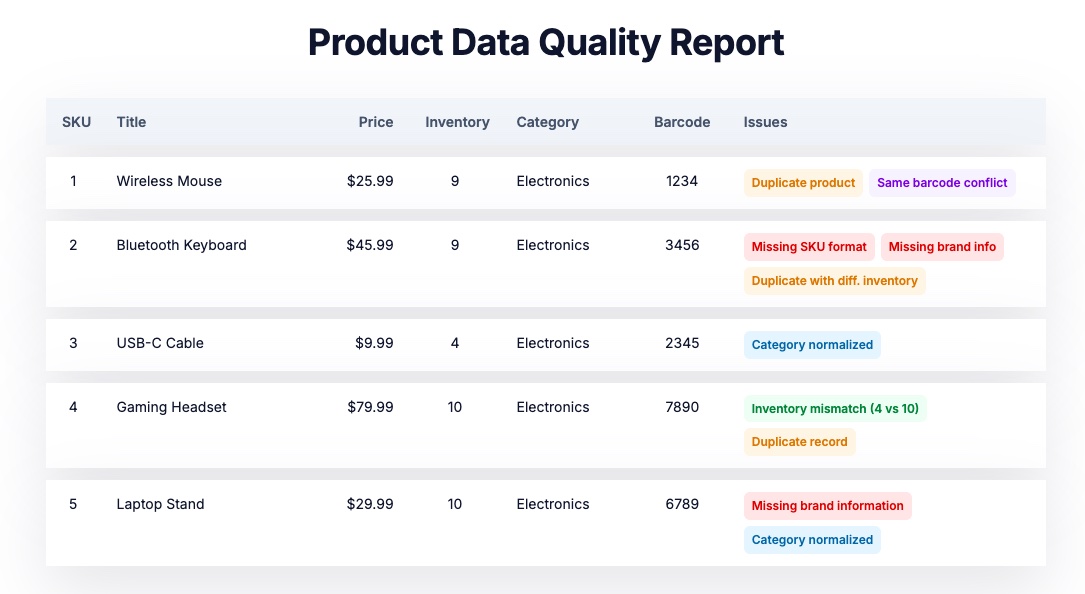Viewport: 1085px width, 594px height.
Task: Click the 'Duplicate product' issue tag
Action: [803, 183]
